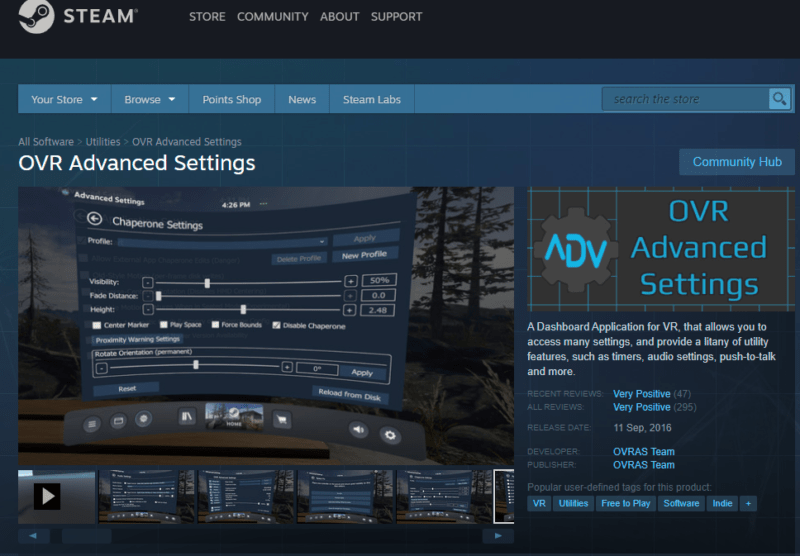
Task: Switch to the Points Shop tab
Action: [232, 99]
